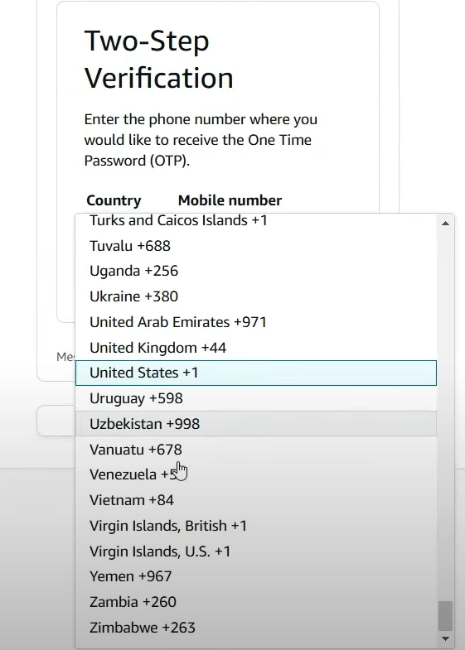This screenshot has height=650, width=465.
Task: Pick Zambia +260 option
Action: 256,602
